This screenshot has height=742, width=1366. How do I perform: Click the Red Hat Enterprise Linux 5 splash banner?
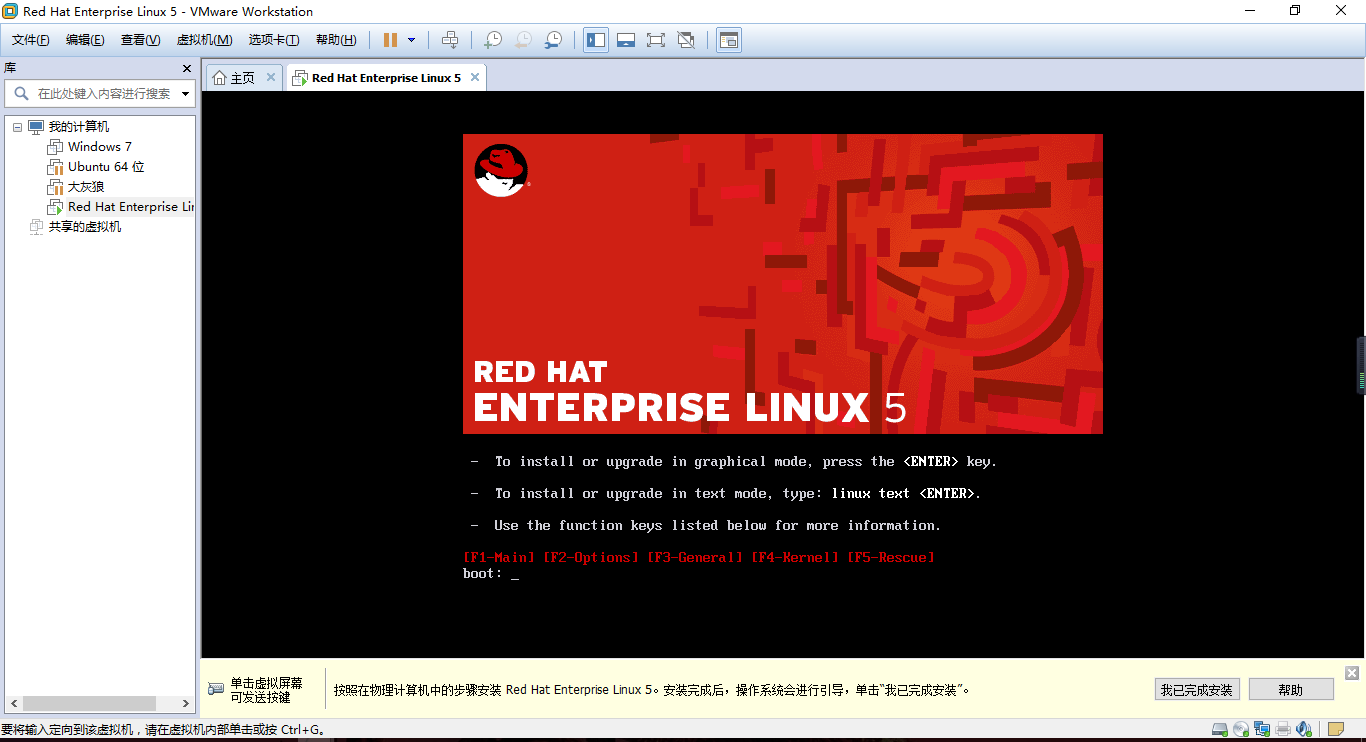pyautogui.click(x=783, y=284)
